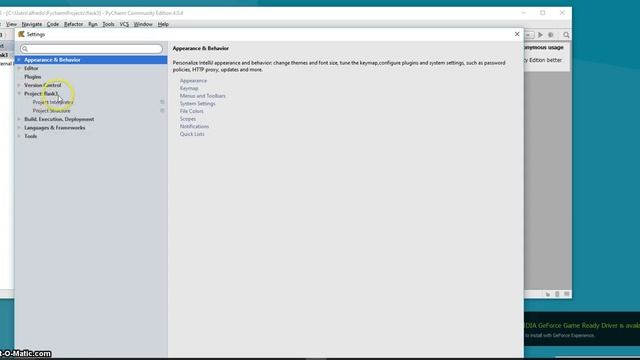Close the PyCharm main window
The height and width of the screenshot is (360, 640).
click(562, 13)
